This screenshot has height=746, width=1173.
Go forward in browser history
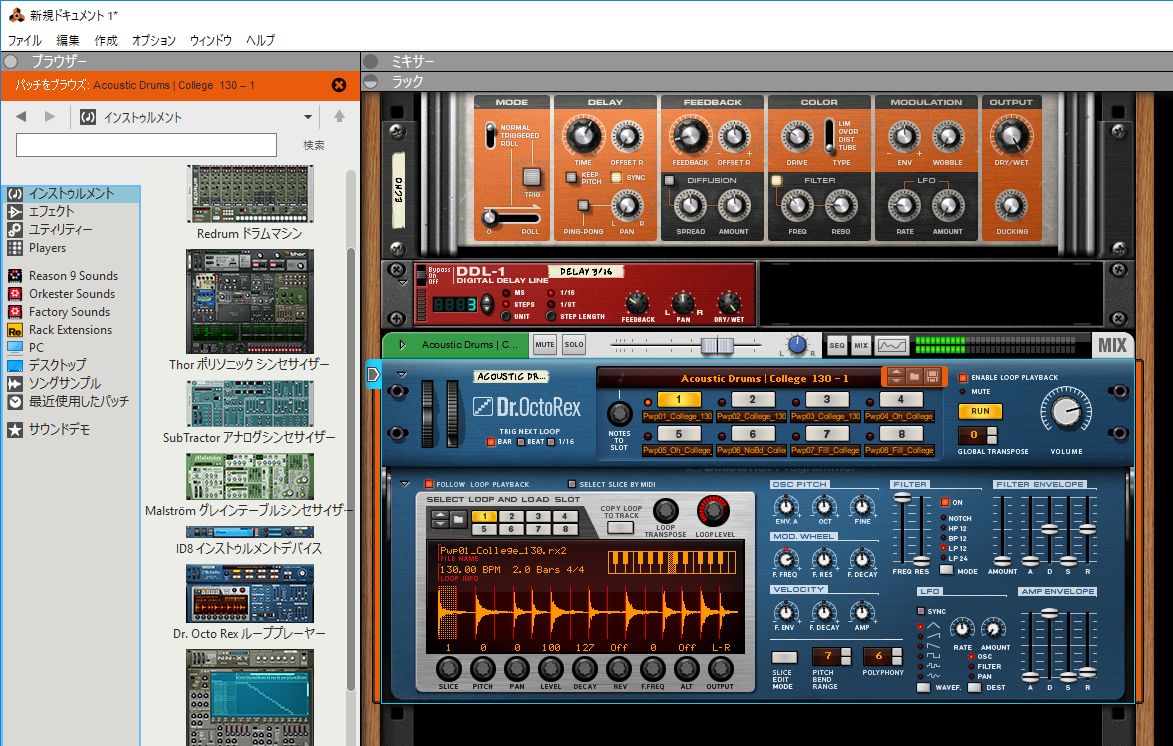pos(49,117)
